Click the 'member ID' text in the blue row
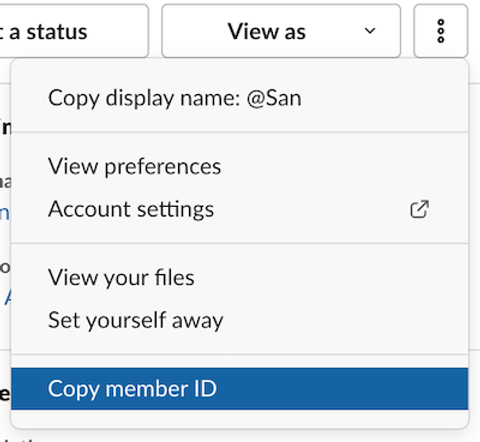 pyautogui.click(x=161, y=389)
